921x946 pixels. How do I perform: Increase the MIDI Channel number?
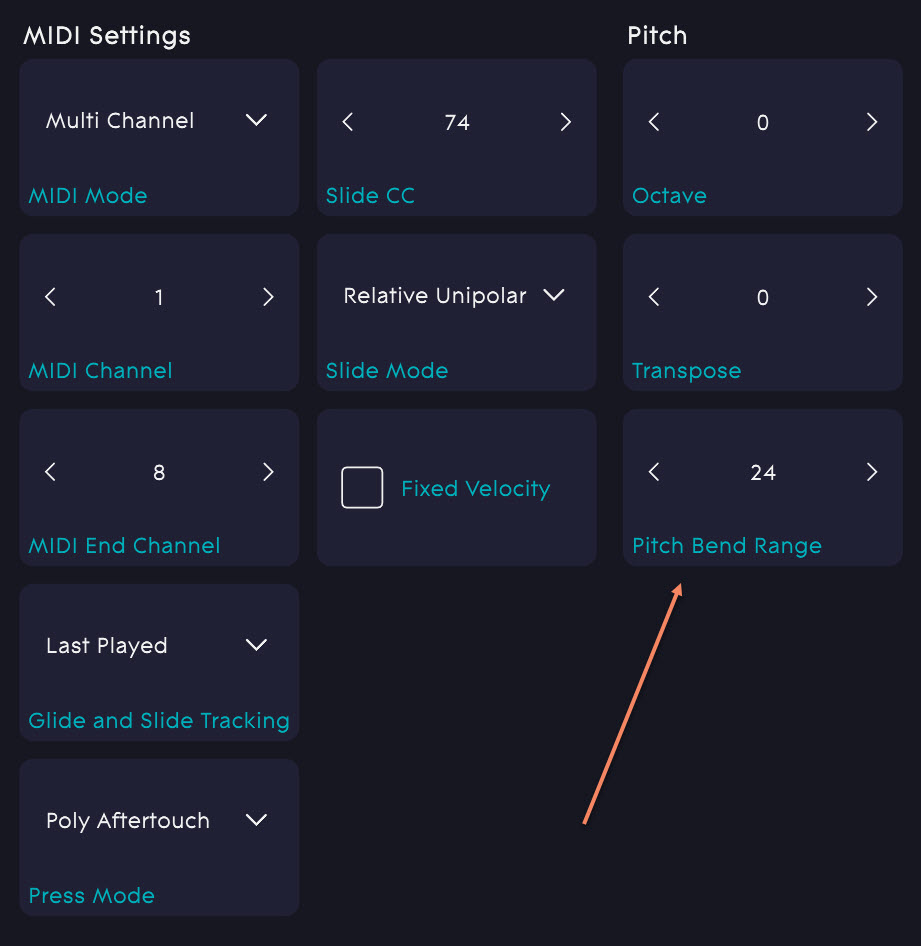(267, 297)
